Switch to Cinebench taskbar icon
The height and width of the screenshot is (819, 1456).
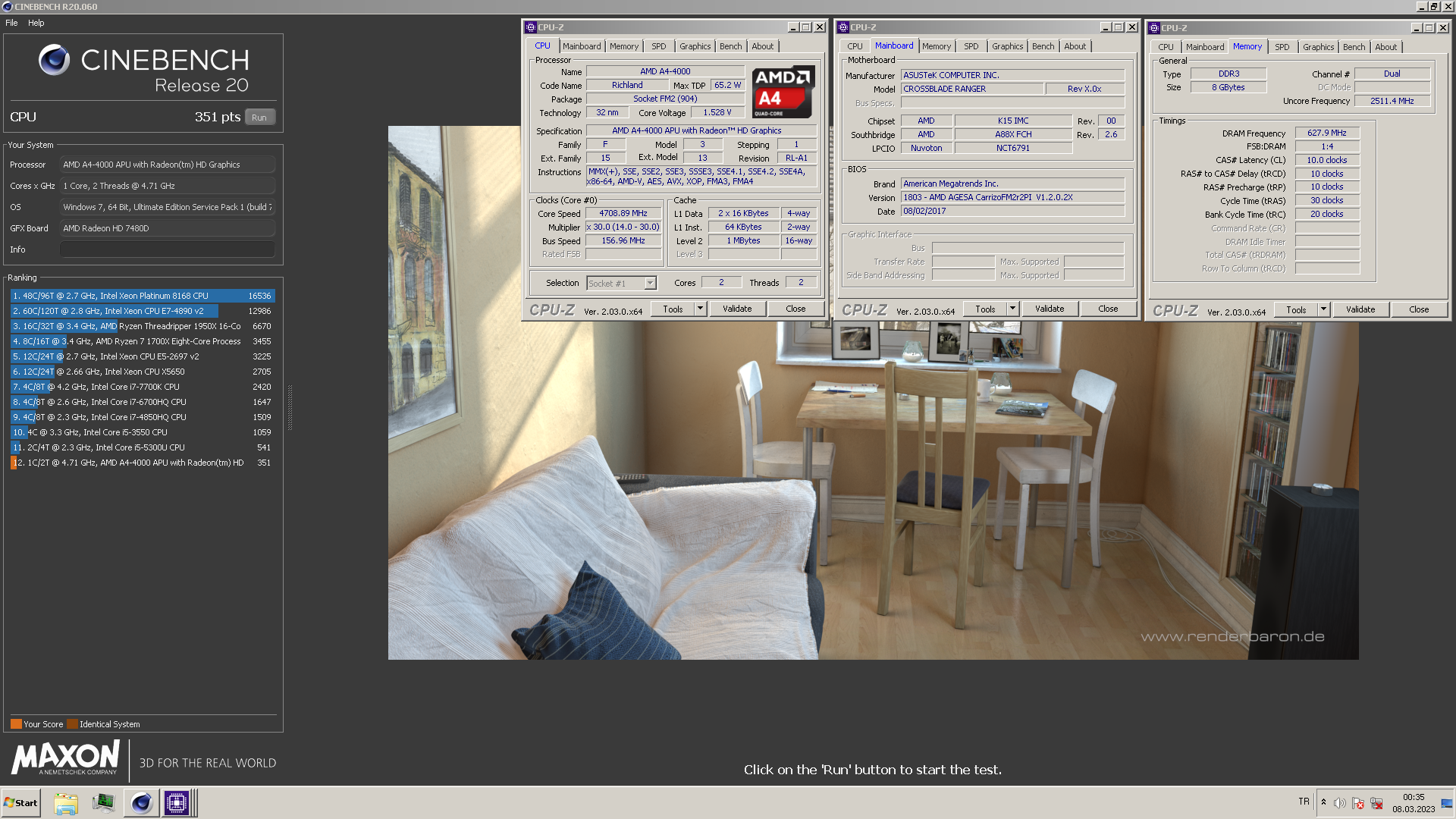point(141,803)
